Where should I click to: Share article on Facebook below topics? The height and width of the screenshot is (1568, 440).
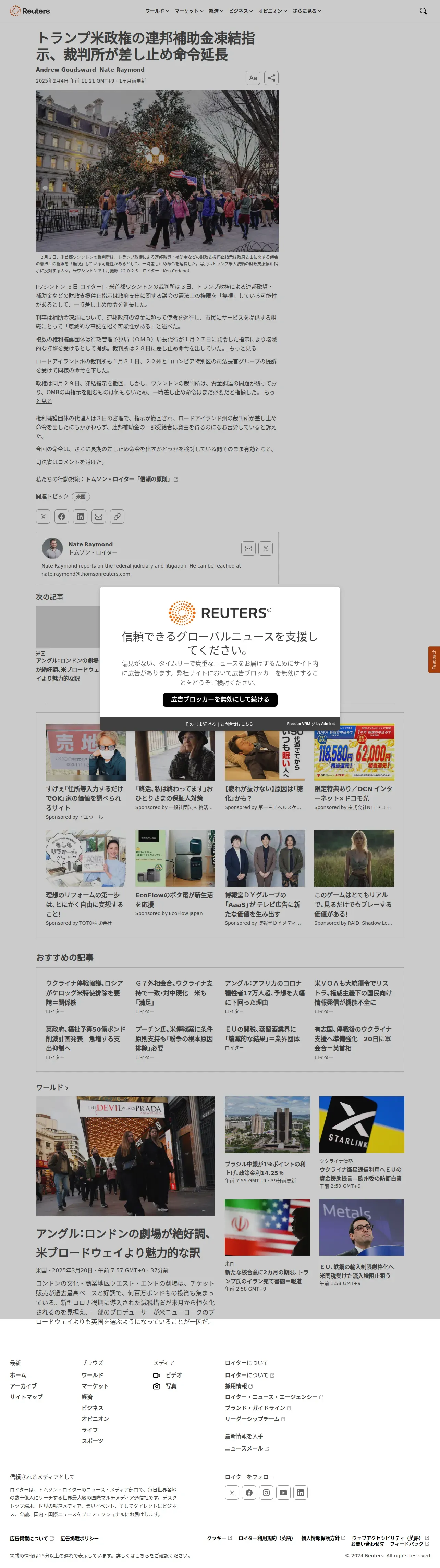62,517
